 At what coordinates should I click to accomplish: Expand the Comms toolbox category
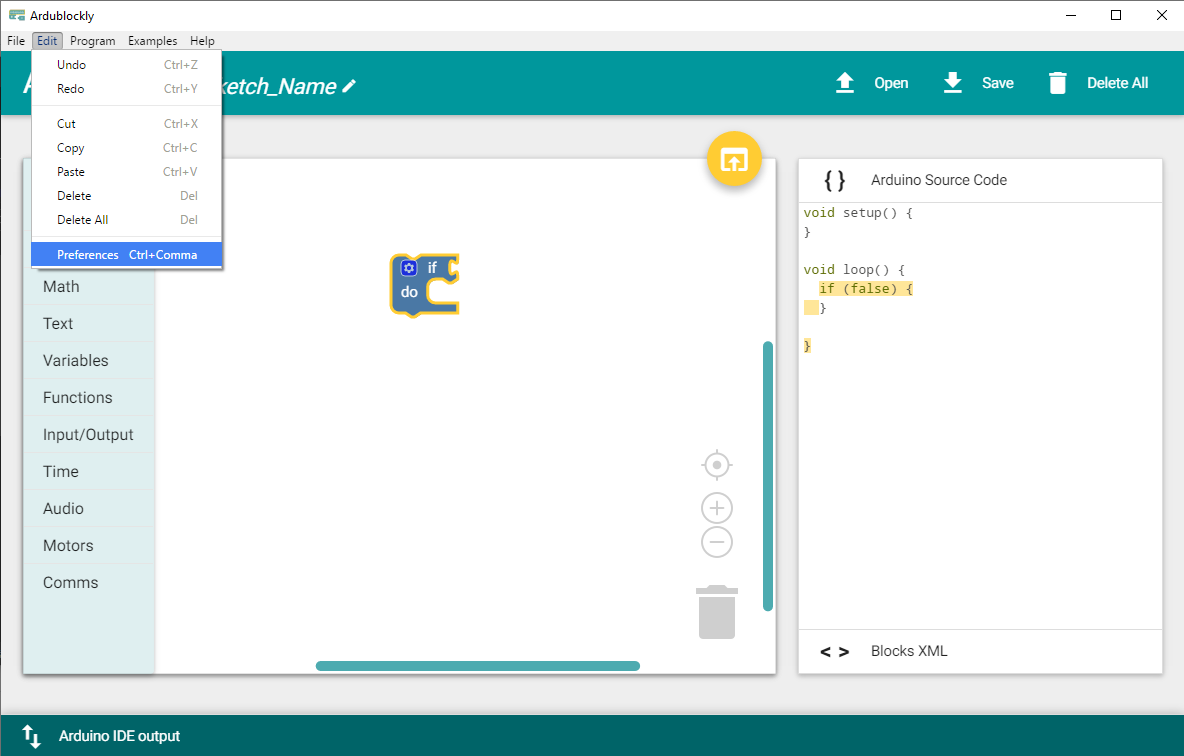tap(89, 583)
